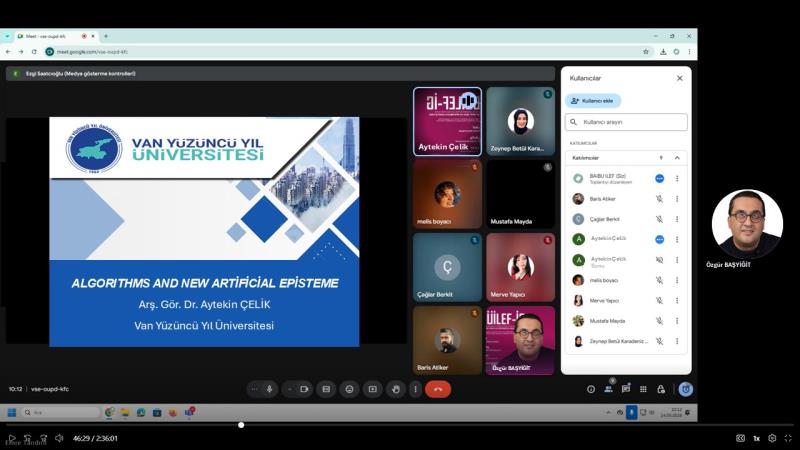
Task: Click the meet.google.com address bar
Action: pyautogui.click(x=349, y=52)
